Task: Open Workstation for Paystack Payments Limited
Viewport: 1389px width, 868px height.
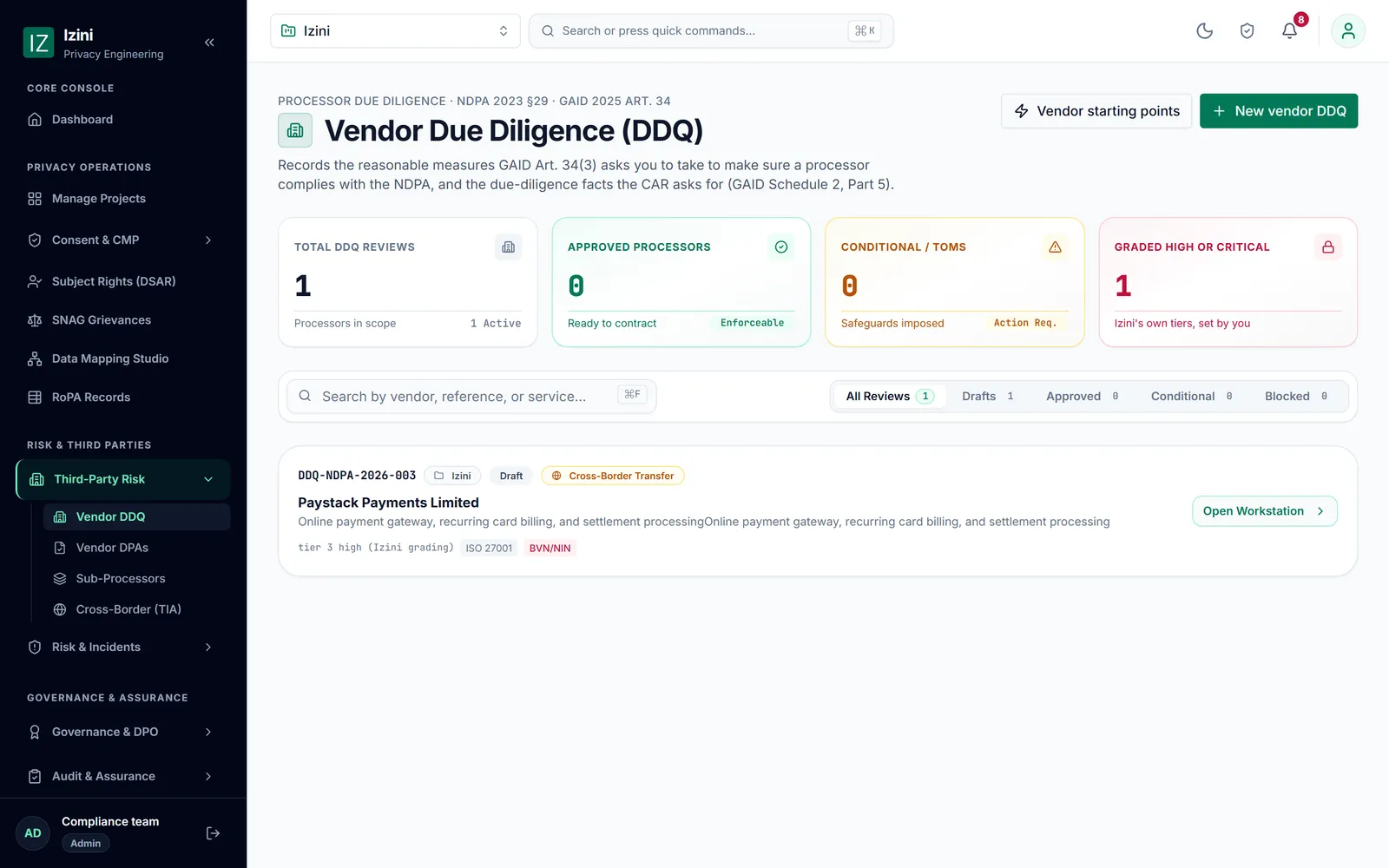Action: coord(1264,511)
